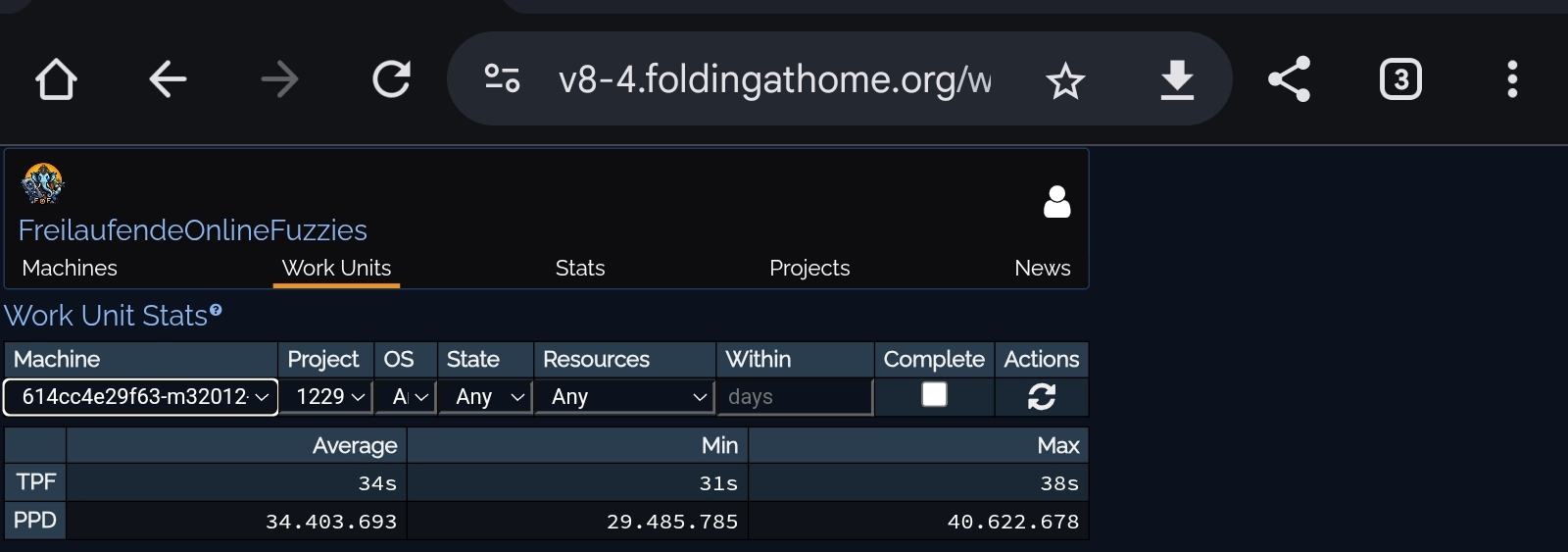Click the forward arrow icon
This screenshot has width=1568, height=552.
[279, 79]
